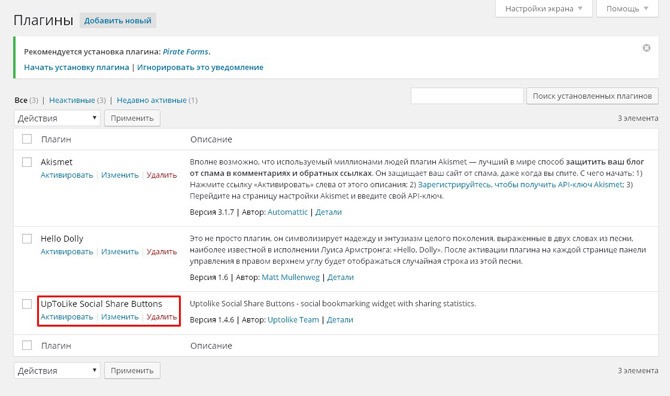Activate the Hello Dolly plugin

[67, 252]
